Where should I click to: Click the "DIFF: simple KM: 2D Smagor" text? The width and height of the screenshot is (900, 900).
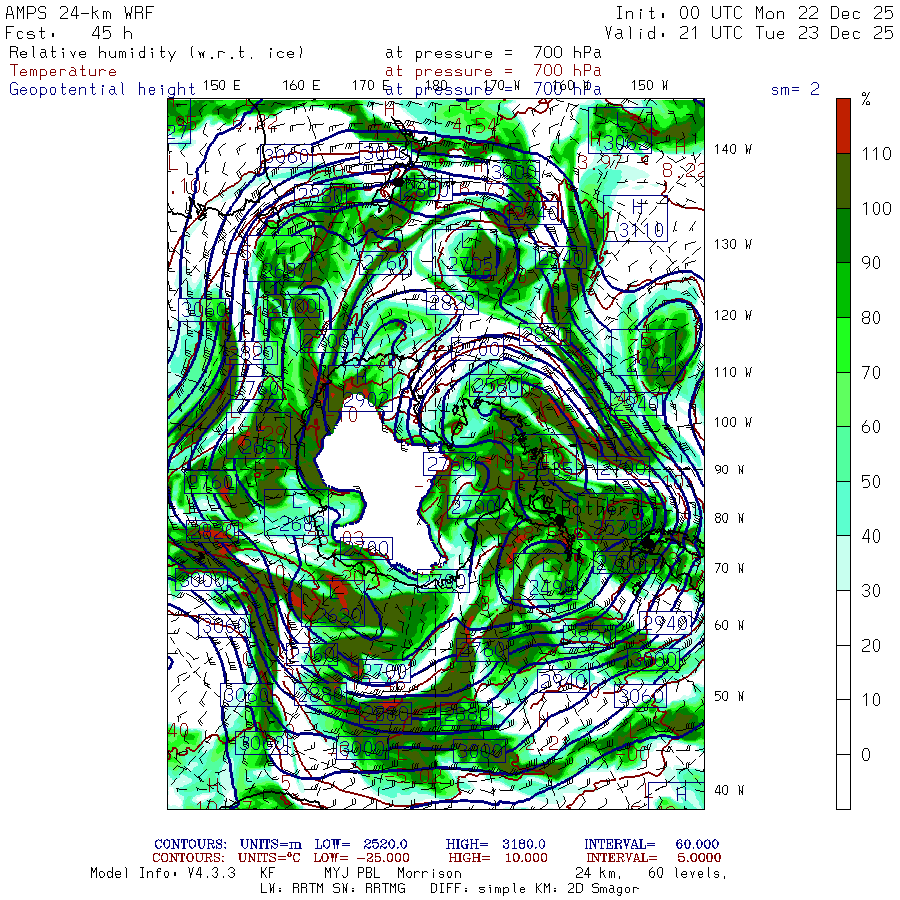click(x=534, y=889)
